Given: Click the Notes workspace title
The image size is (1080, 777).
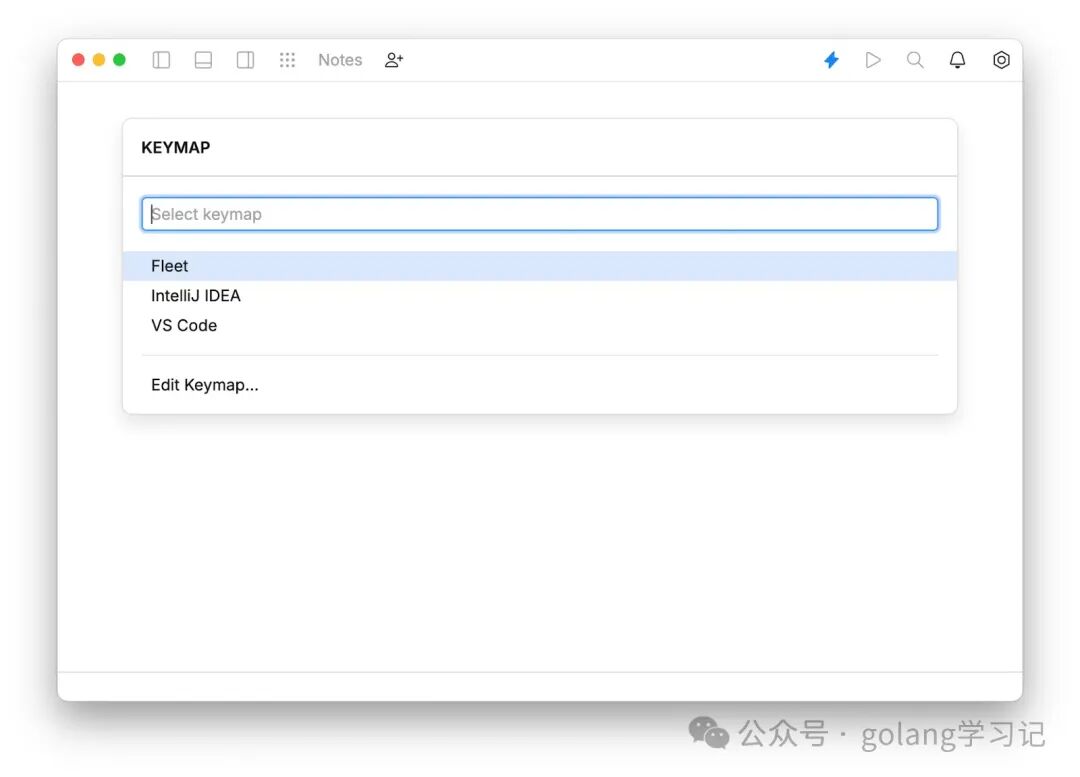Looking at the screenshot, I should click(x=340, y=60).
